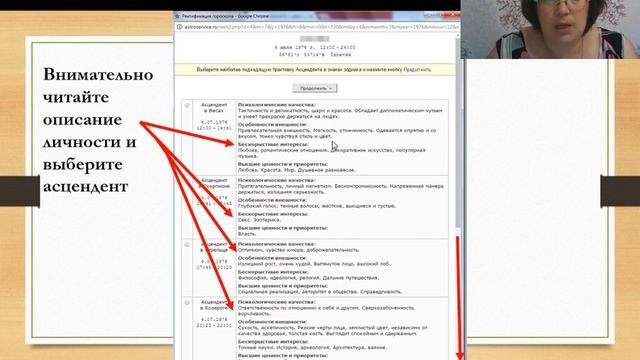Image resolution: width=640 pixels, height=360 pixels.
Task: Click the presenter webcam video thumbnail
Action: (x=550, y=29)
